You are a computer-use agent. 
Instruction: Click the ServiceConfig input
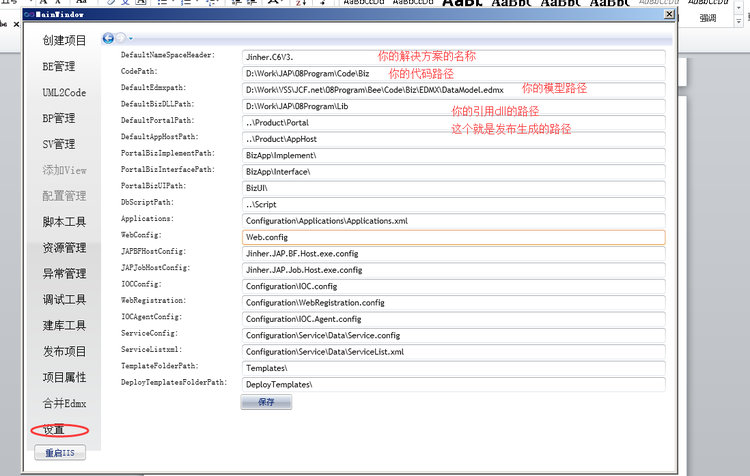coord(453,335)
